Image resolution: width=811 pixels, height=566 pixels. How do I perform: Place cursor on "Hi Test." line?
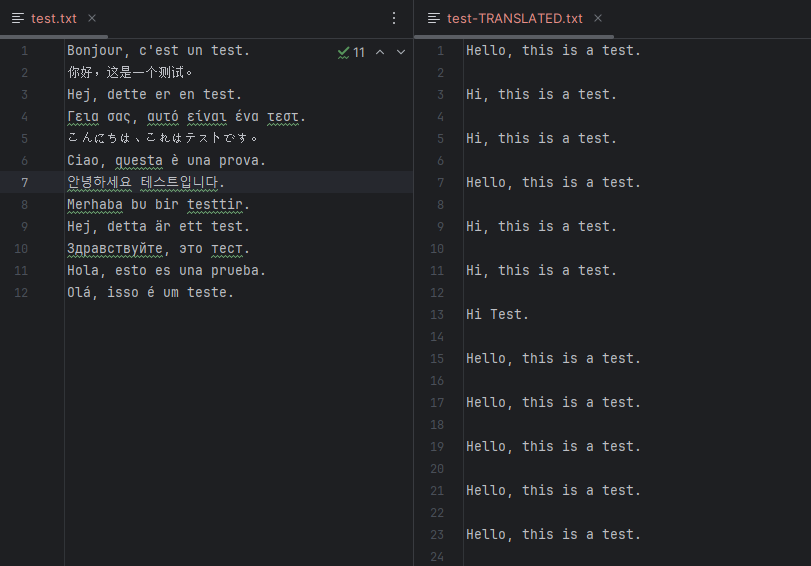point(497,314)
